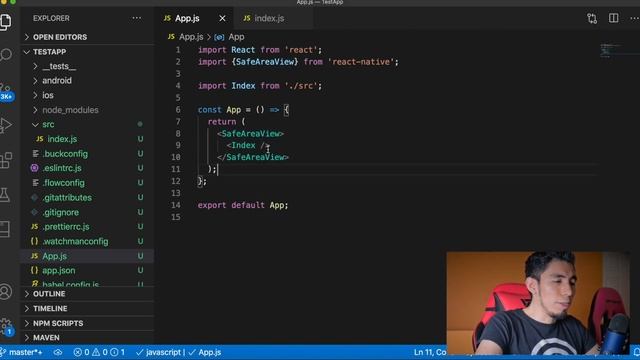
Task: Click the Ln 11 cursor position indicator
Action: (x=430, y=352)
